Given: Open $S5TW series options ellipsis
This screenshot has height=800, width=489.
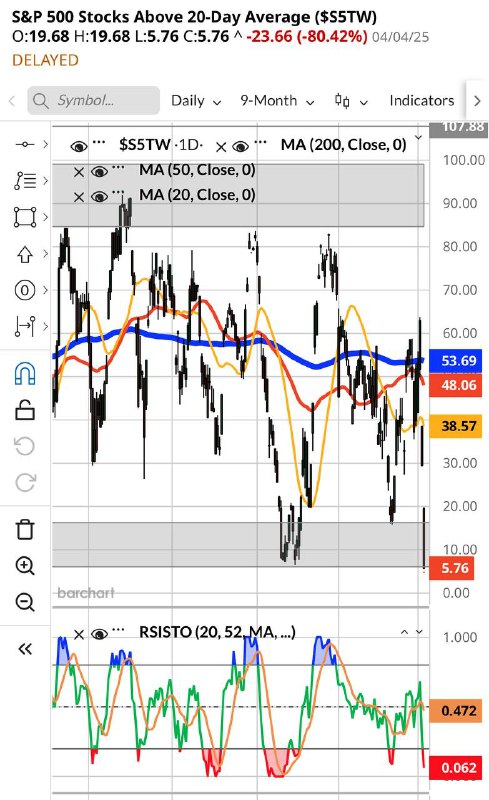Looking at the screenshot, I should coord(99,142).
